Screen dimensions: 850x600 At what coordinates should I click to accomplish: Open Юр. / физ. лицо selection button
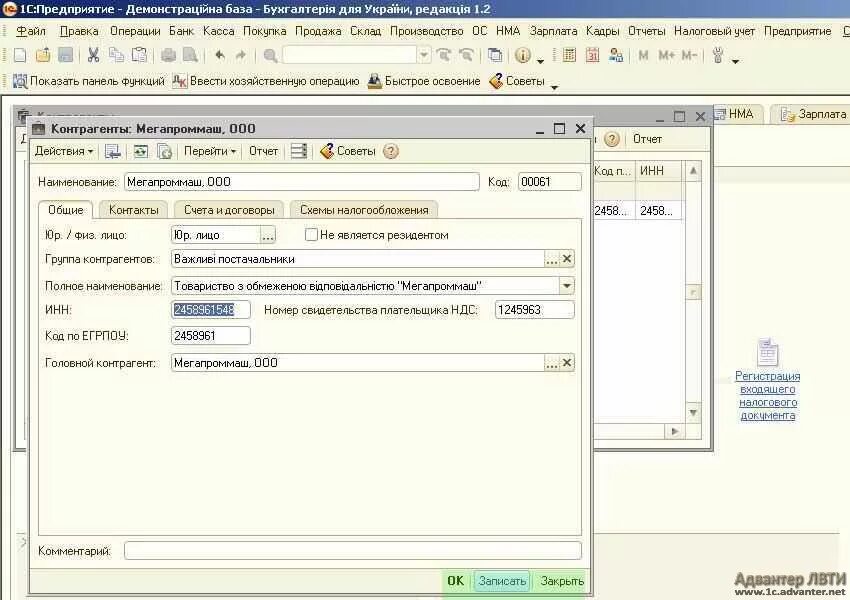[268, 235]
